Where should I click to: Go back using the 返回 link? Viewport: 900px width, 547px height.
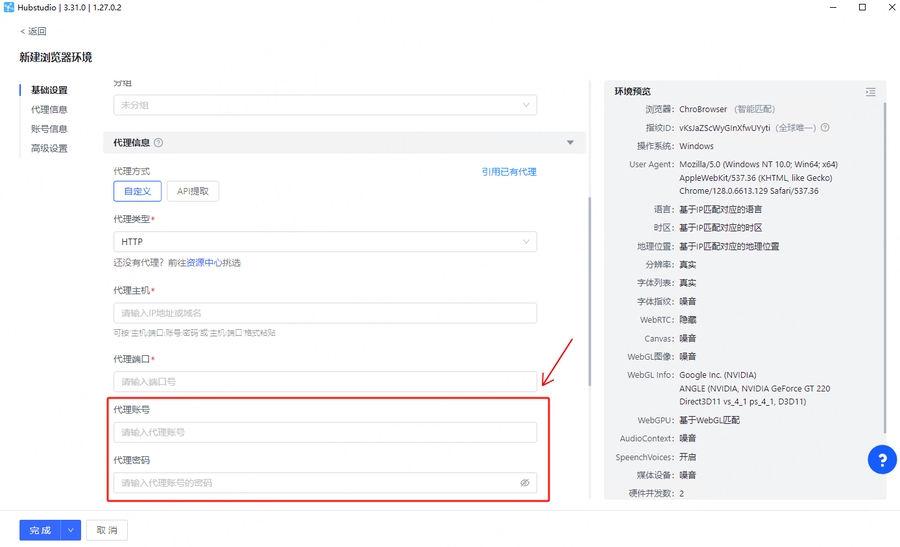pyautogui.click(x=33, y=31)
